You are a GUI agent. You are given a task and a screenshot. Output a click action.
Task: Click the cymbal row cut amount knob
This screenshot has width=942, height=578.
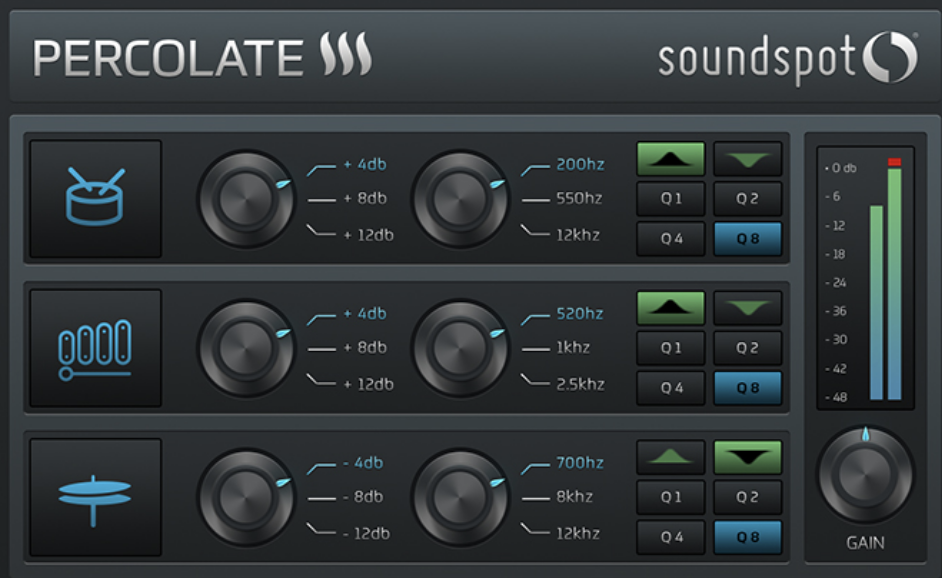pos(246,497)
